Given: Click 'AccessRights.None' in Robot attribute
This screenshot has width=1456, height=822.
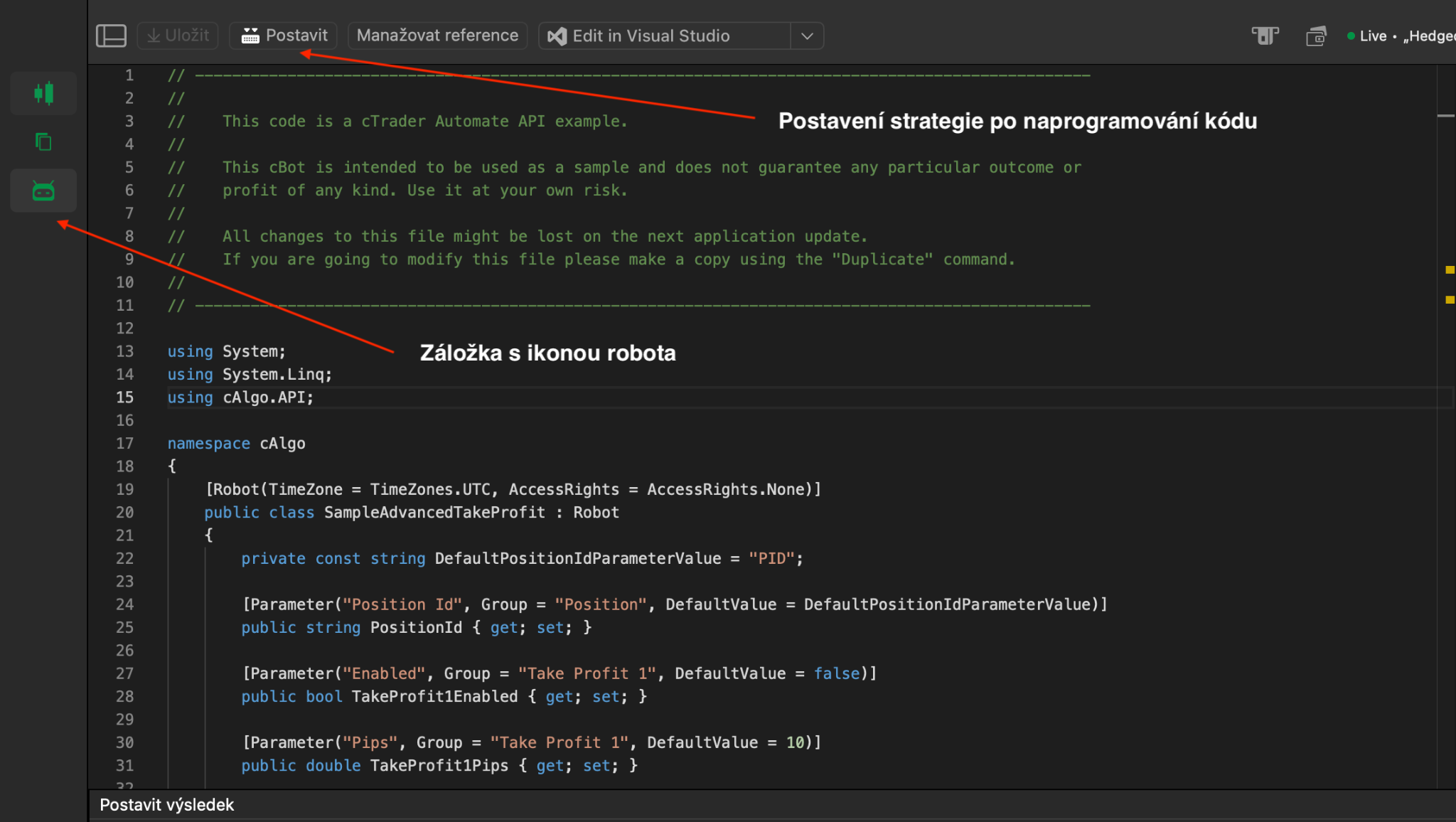Looking at the screenshot, I should 725,489.
